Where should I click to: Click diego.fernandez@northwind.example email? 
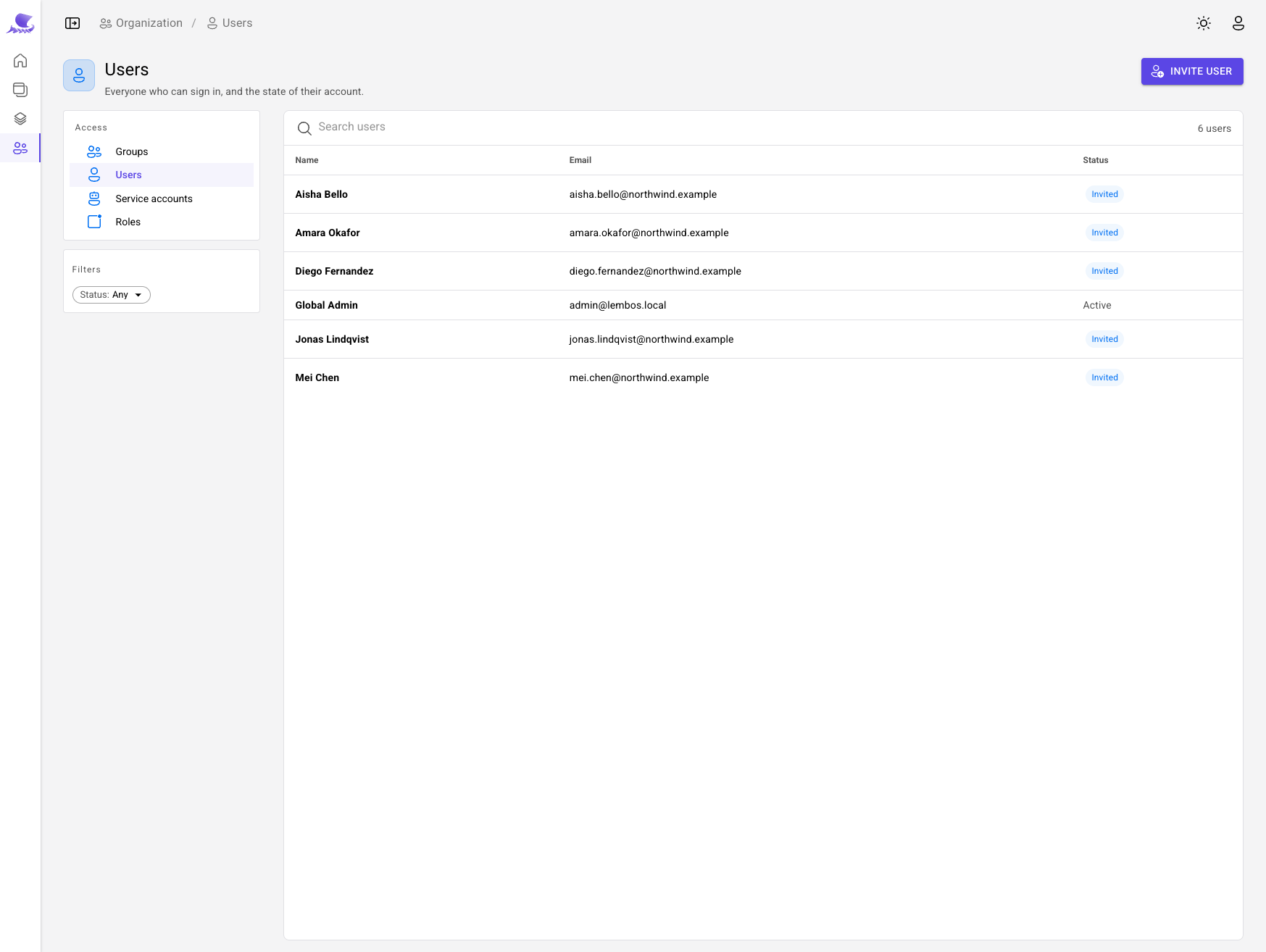tap(655, 271)
